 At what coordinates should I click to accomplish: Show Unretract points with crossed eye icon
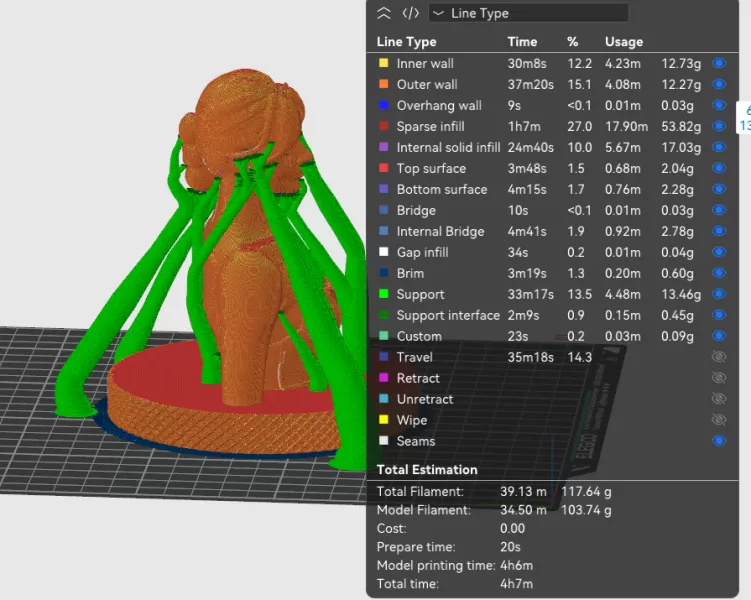(x=719, y=399)
